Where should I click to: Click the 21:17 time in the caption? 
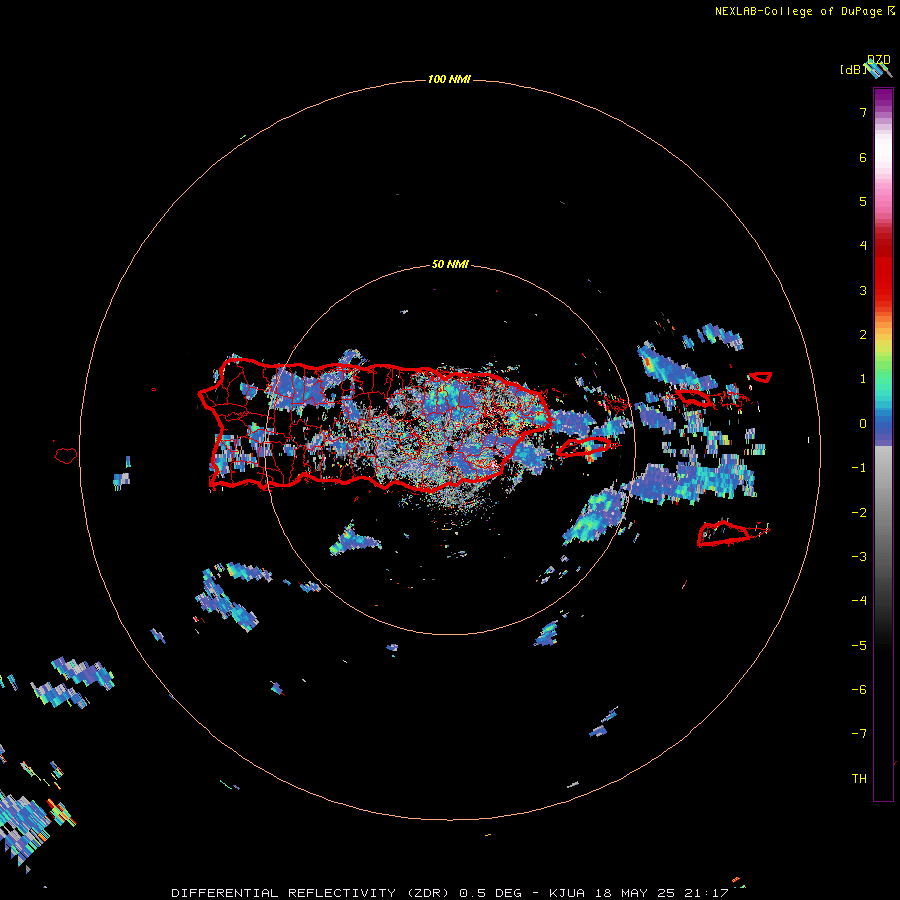707,893
